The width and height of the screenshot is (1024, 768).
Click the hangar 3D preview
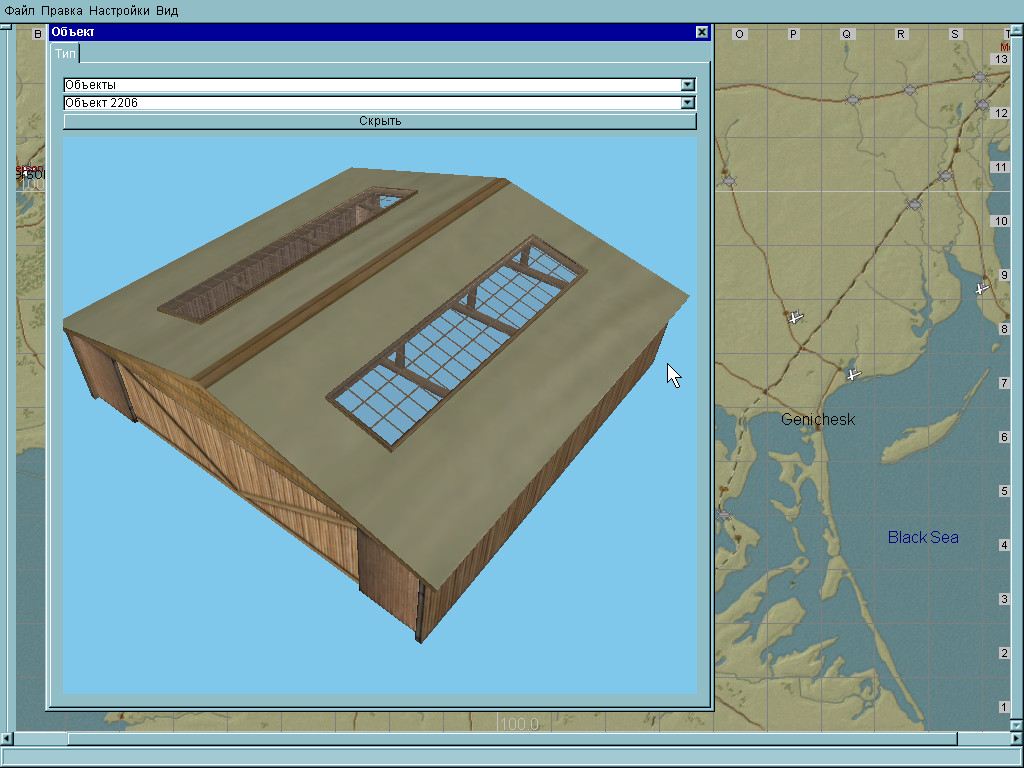point(379,415)
